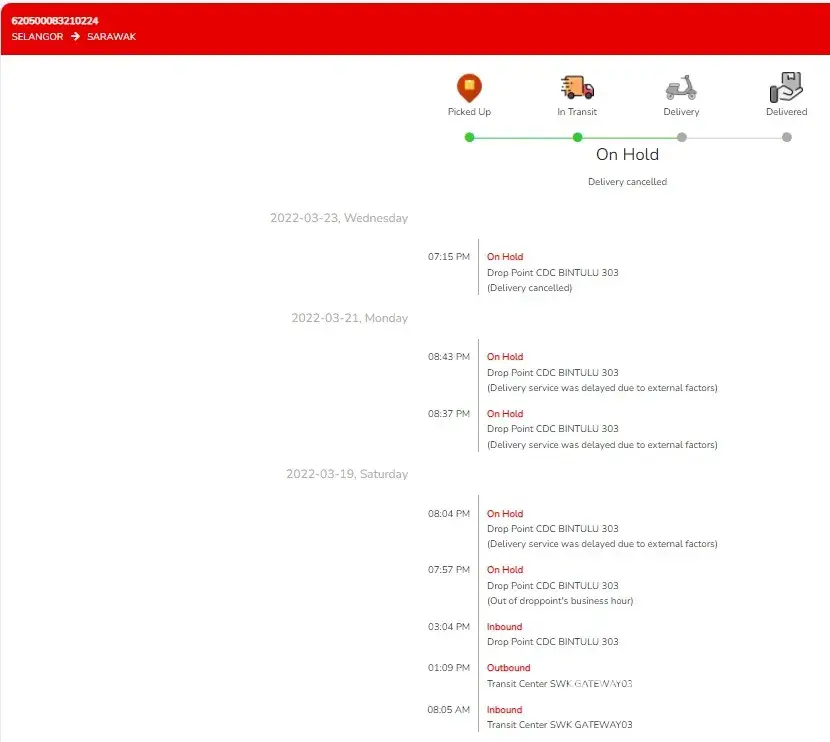The width and height of the screenshot is (830, 742).
Task: Click the In Transit truck icon
Action: pyautogui.click(x=577, y=88)
